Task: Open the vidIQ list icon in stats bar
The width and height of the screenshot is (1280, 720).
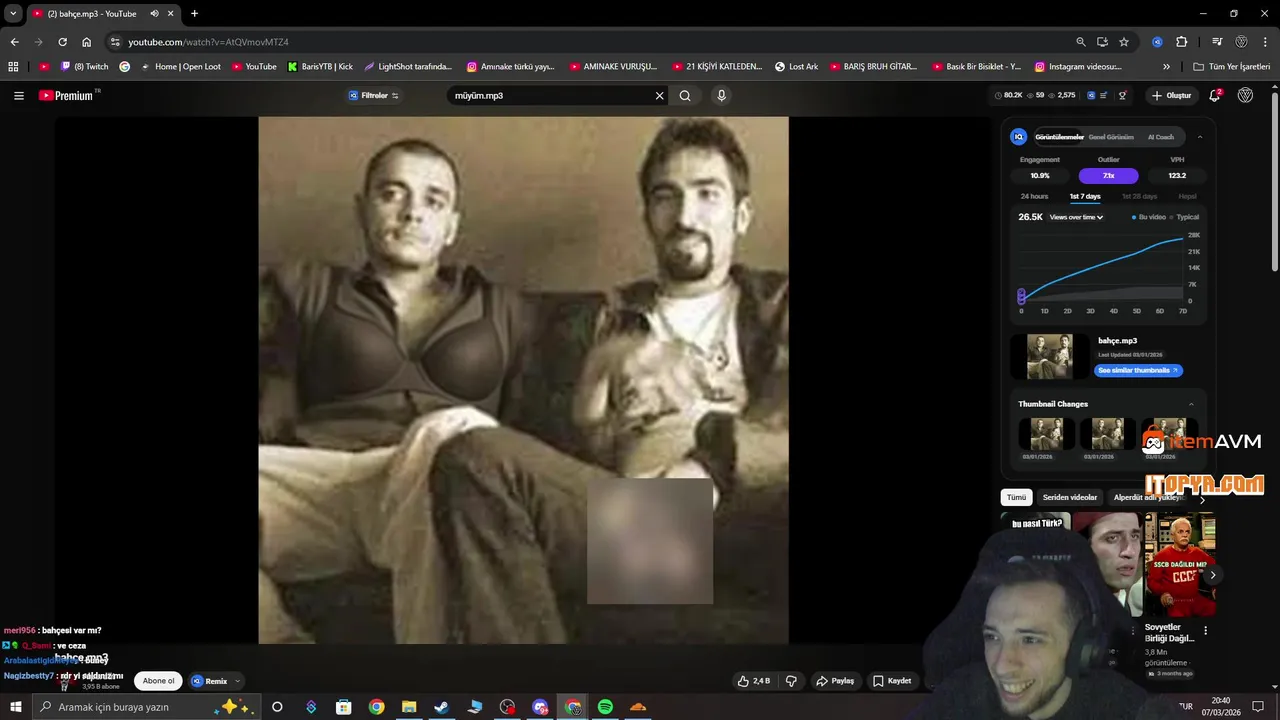Action: (1105, 96)
